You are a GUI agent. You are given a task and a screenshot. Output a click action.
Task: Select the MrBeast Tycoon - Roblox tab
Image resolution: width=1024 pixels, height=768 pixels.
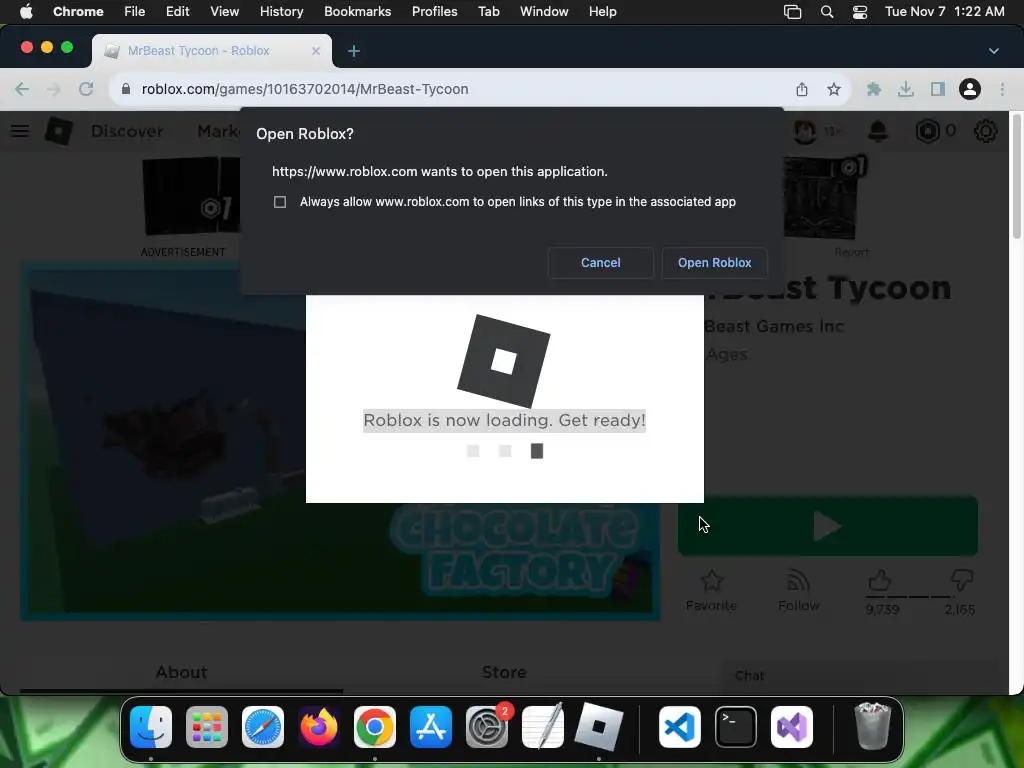212,51
